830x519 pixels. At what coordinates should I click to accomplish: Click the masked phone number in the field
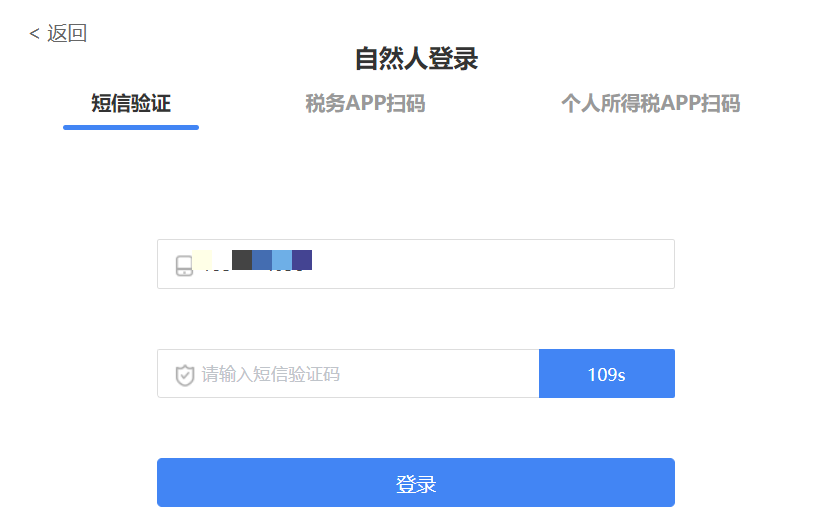[x=252, y=261]
